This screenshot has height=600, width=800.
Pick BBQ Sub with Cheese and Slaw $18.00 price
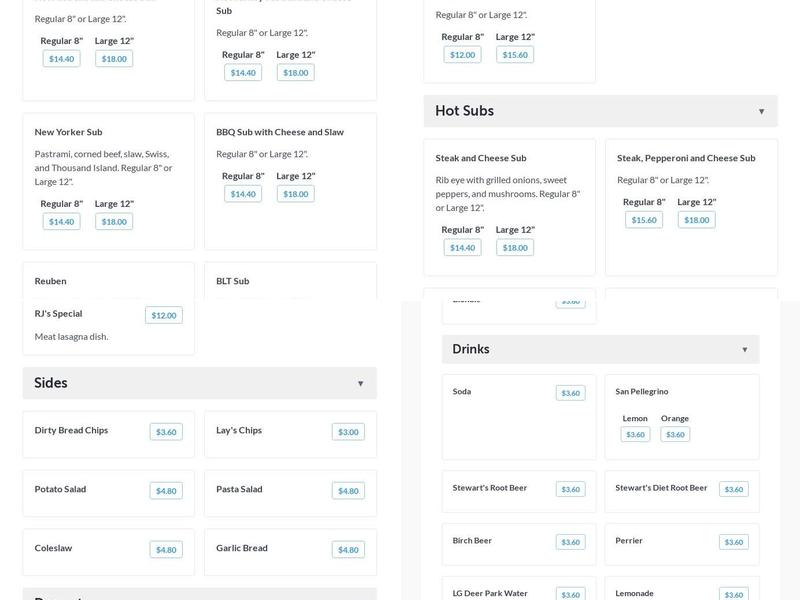[x=295, y=194]
